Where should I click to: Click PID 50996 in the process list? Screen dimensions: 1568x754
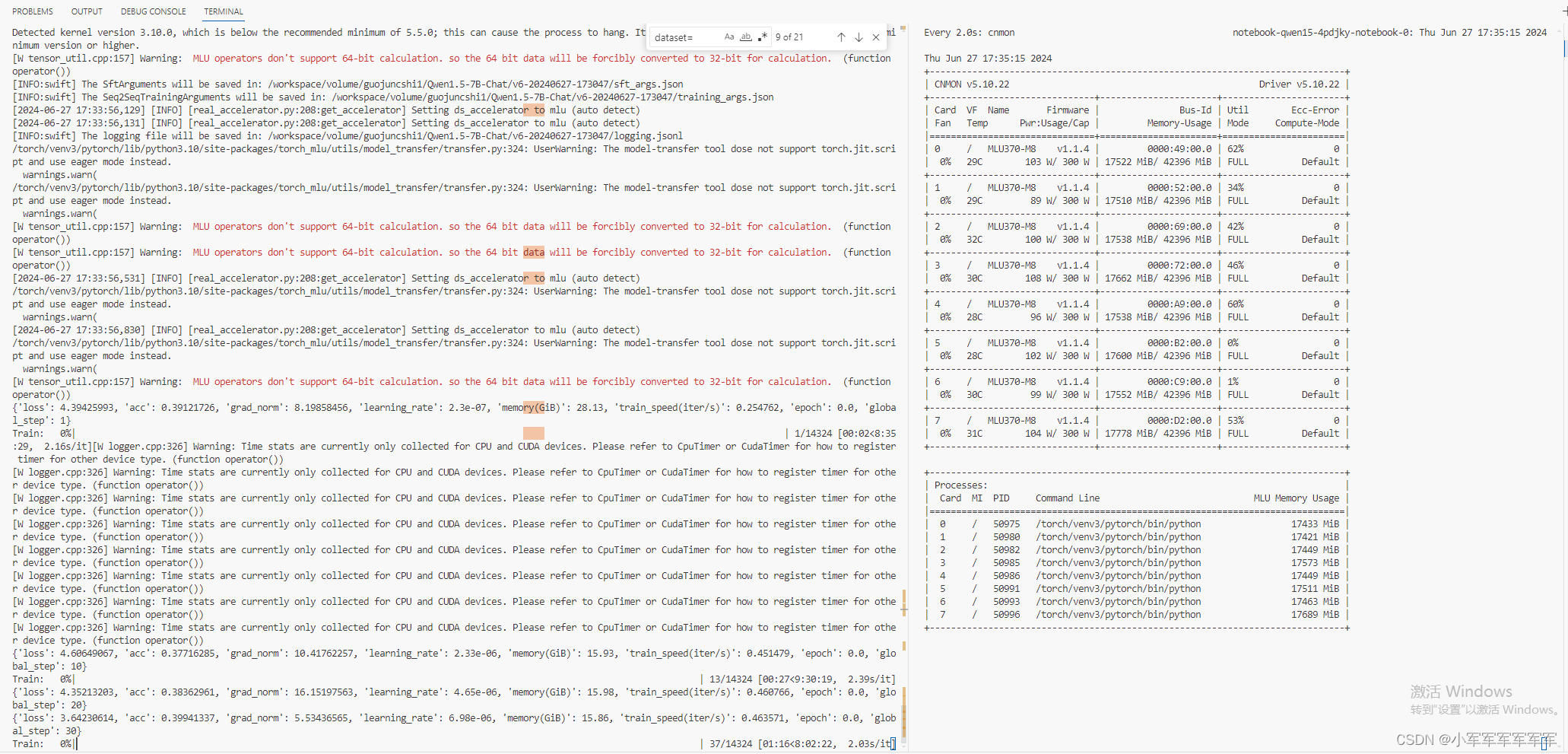[x=1006, y=614]
